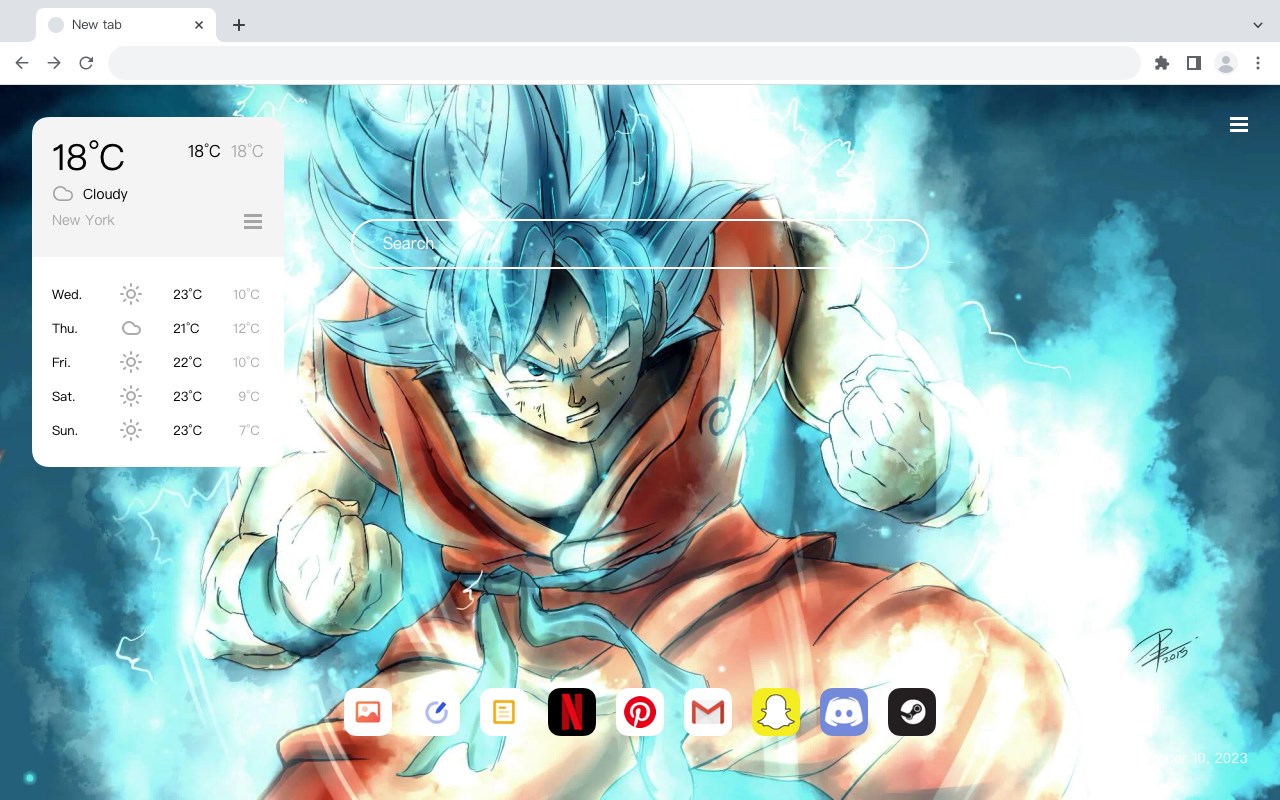Click the Search input field on the page

point(640,244)
